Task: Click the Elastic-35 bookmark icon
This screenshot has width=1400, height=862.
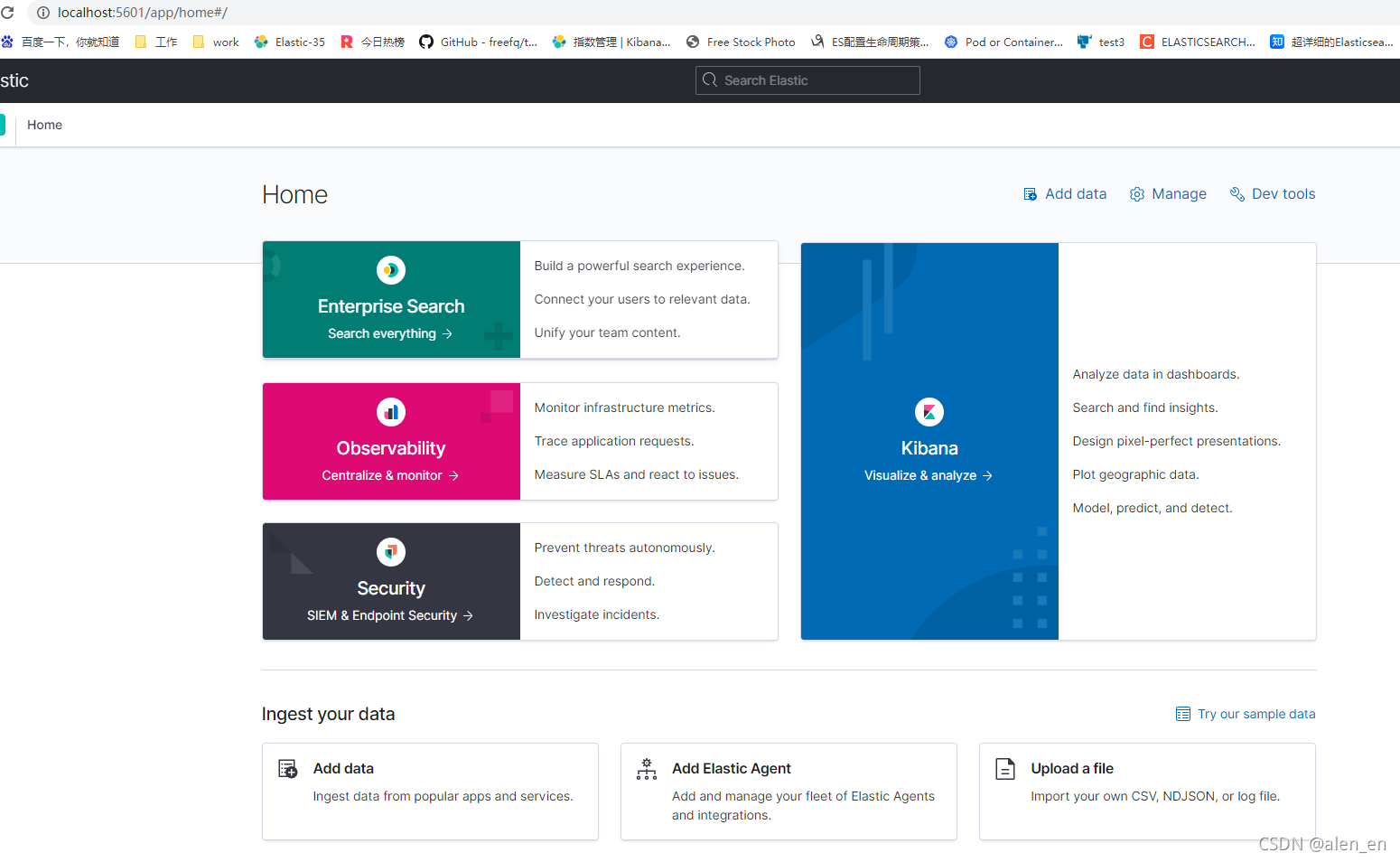Action: (x=261, y=42)
